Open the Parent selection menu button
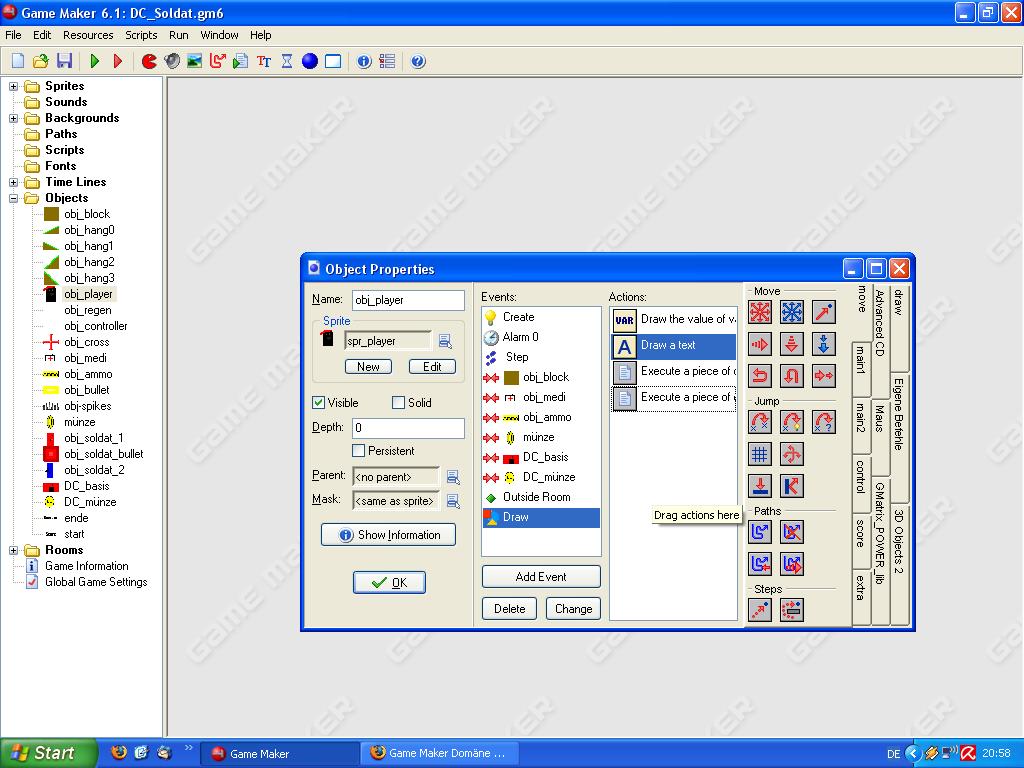Viewport: 1024px width, 768px height. 453,477
